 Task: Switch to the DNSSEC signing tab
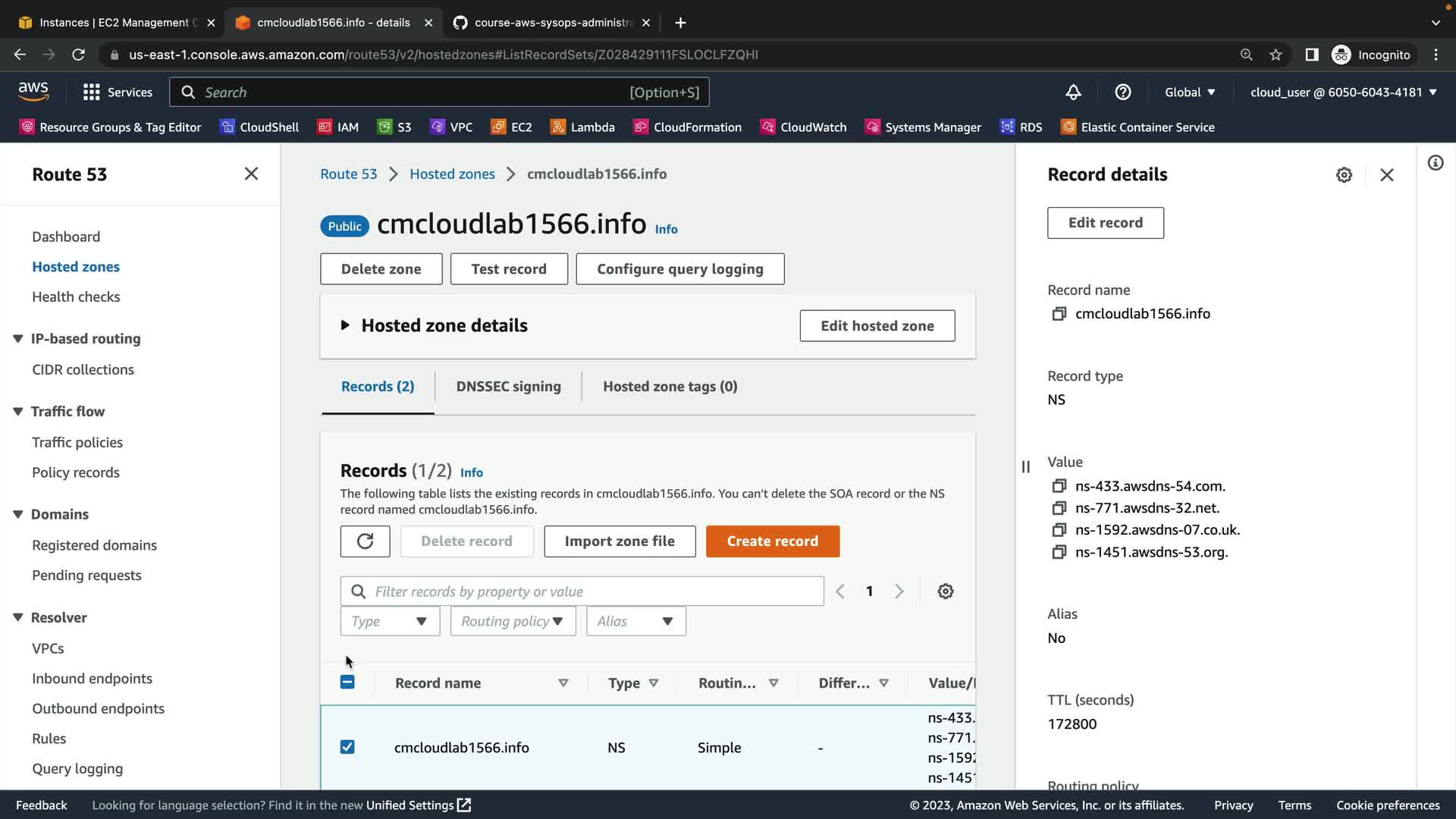tap(508, 387)
